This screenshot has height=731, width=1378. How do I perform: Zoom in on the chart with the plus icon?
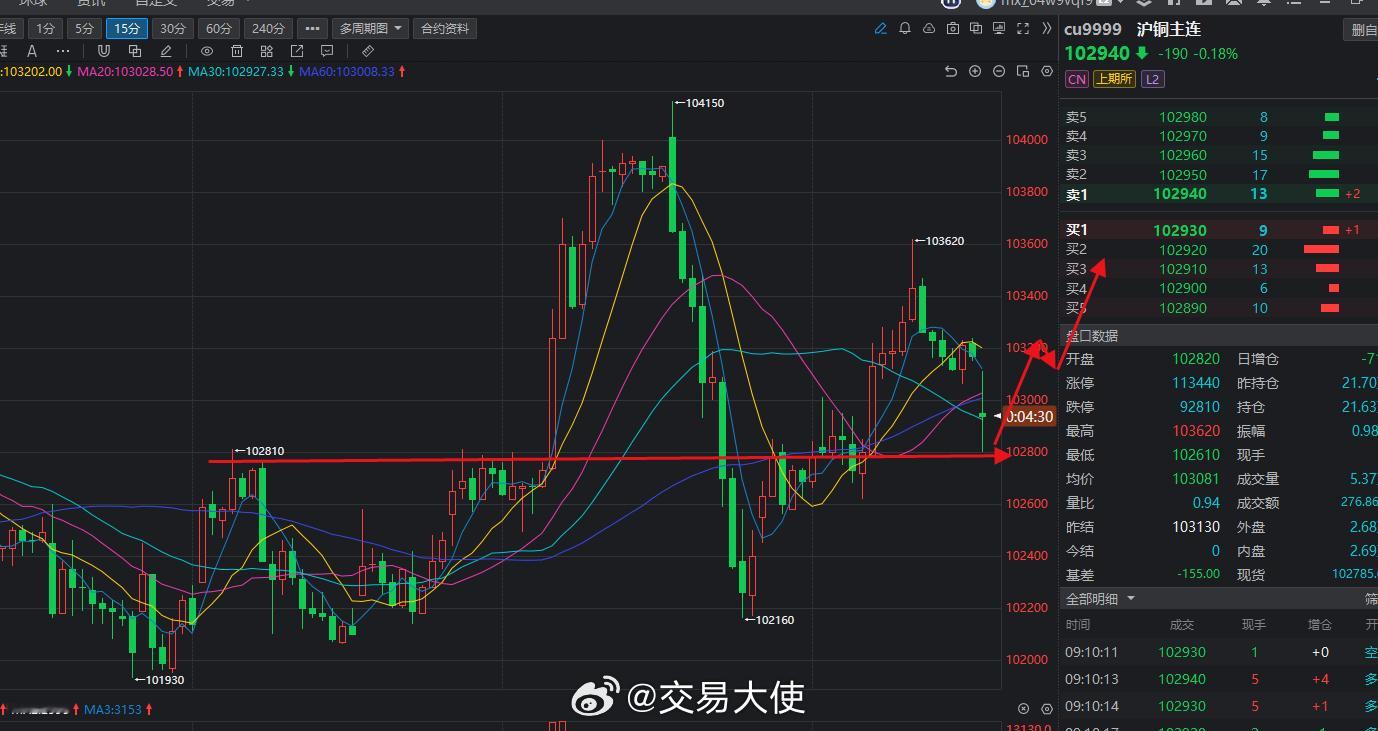click(x=975, y=71)
